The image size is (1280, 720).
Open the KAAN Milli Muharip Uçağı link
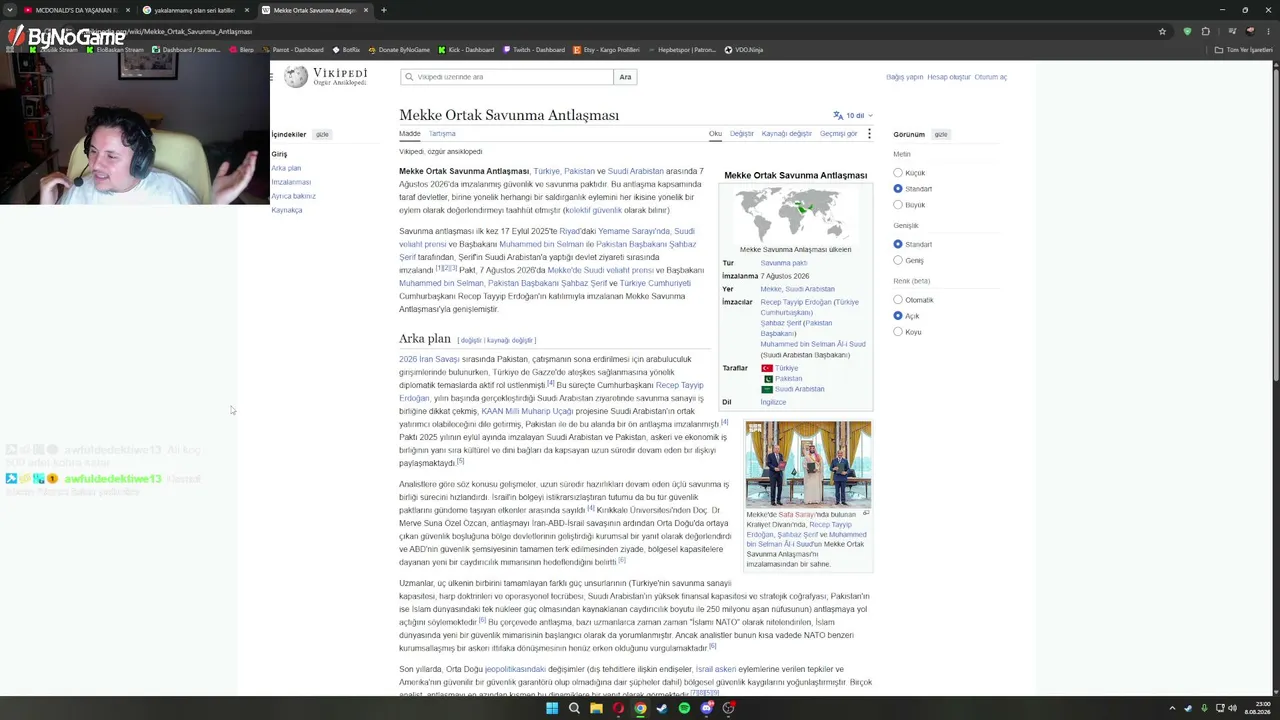click(x=527, y=411)
